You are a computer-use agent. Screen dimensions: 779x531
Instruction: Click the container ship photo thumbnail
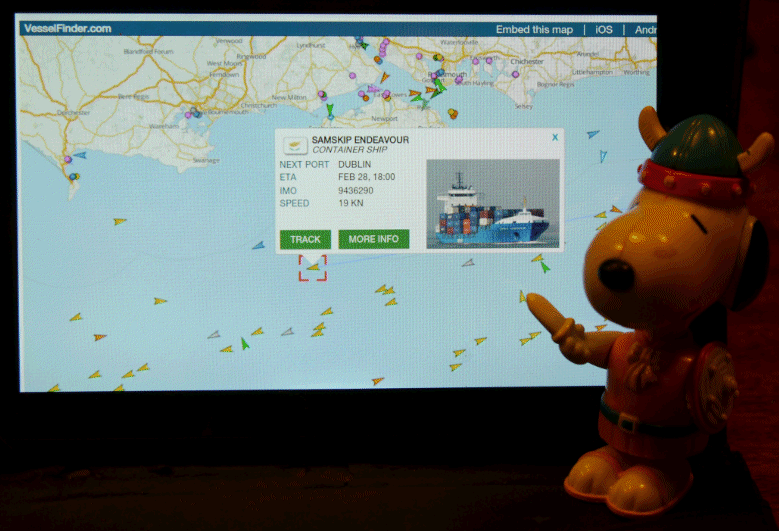click(492, 203)
